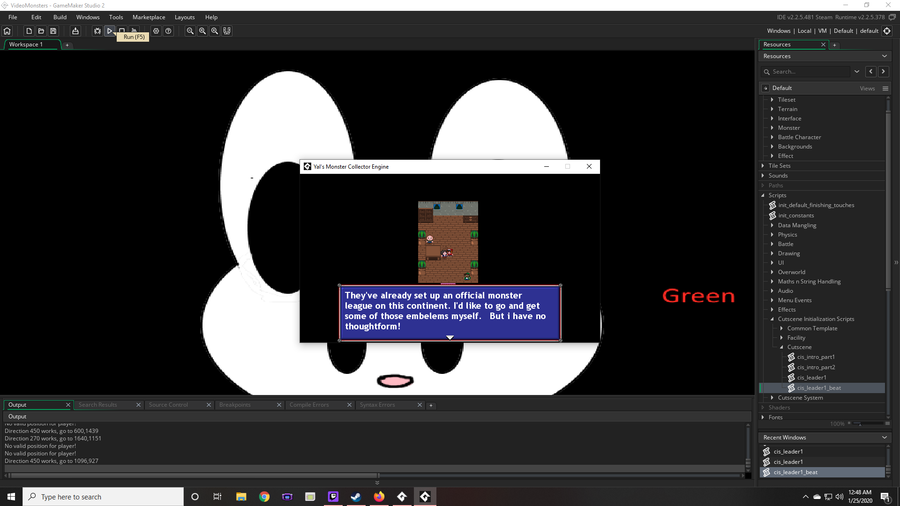Select cis_leader1_beat in Recent Windows
900x506 pixels.
pyautogui.click(x=822, y=472)
